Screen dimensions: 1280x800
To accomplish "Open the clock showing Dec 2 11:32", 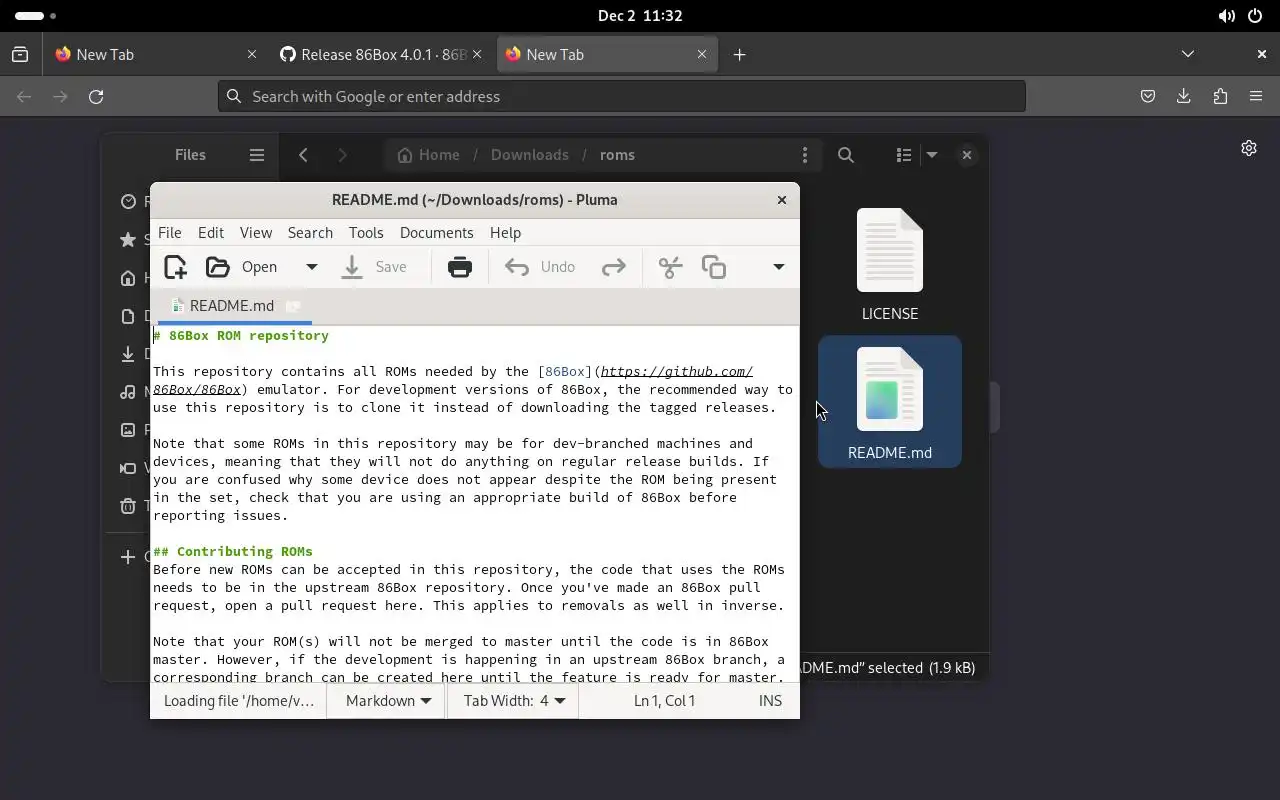I will pos(640,16).
